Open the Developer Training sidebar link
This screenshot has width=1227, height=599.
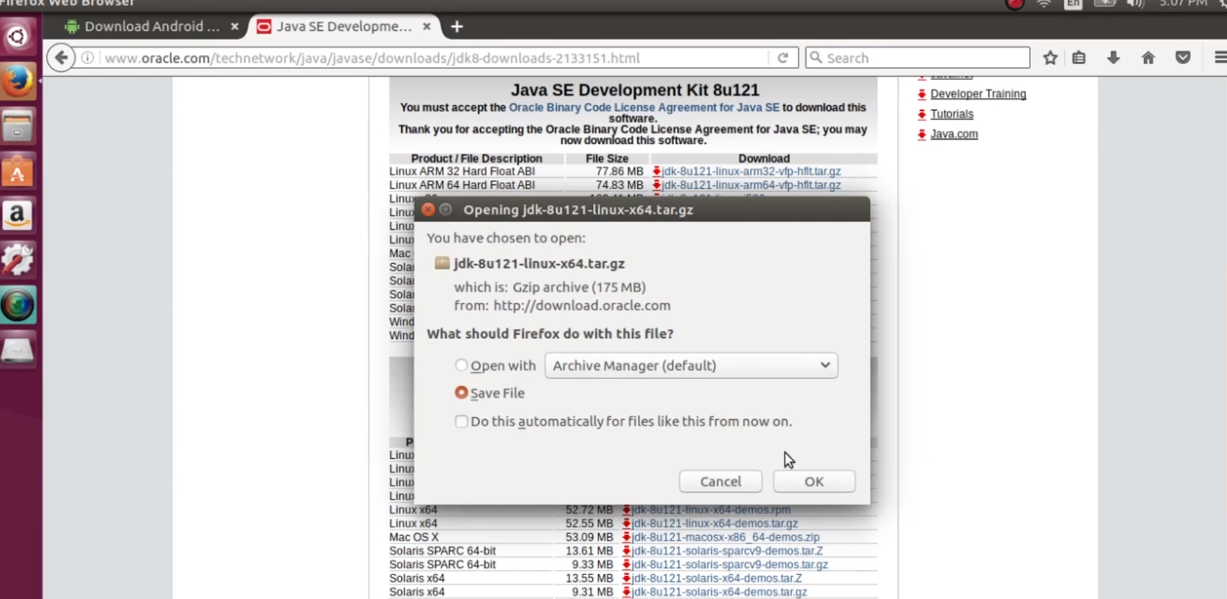point(978,94)
